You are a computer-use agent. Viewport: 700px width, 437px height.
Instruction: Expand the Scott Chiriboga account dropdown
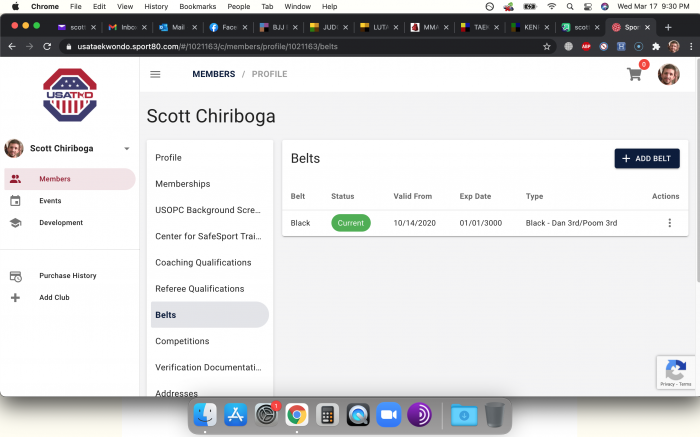(x=127, y=149)
